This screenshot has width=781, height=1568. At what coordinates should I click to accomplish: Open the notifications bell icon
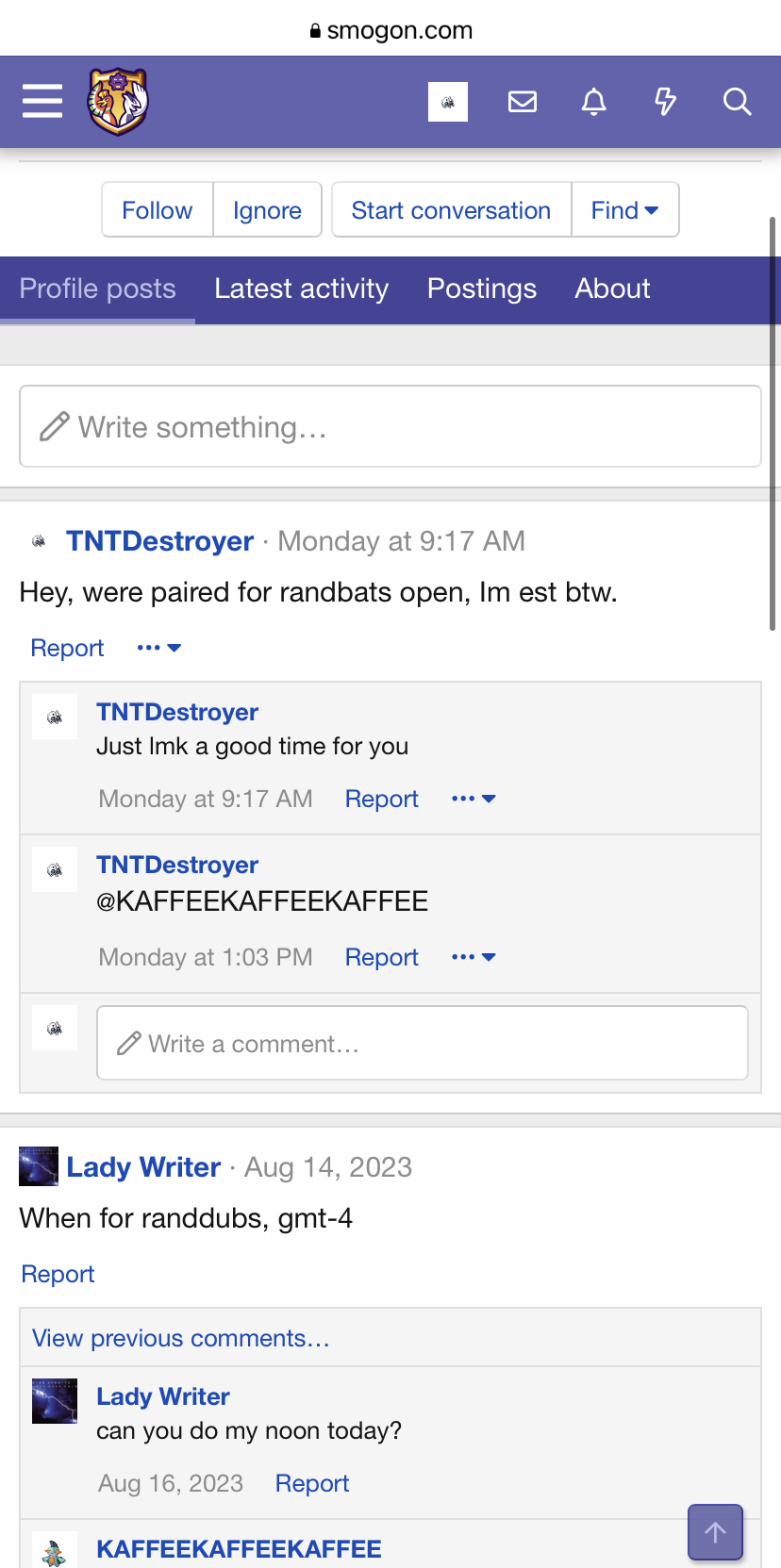tap(593, 101)
